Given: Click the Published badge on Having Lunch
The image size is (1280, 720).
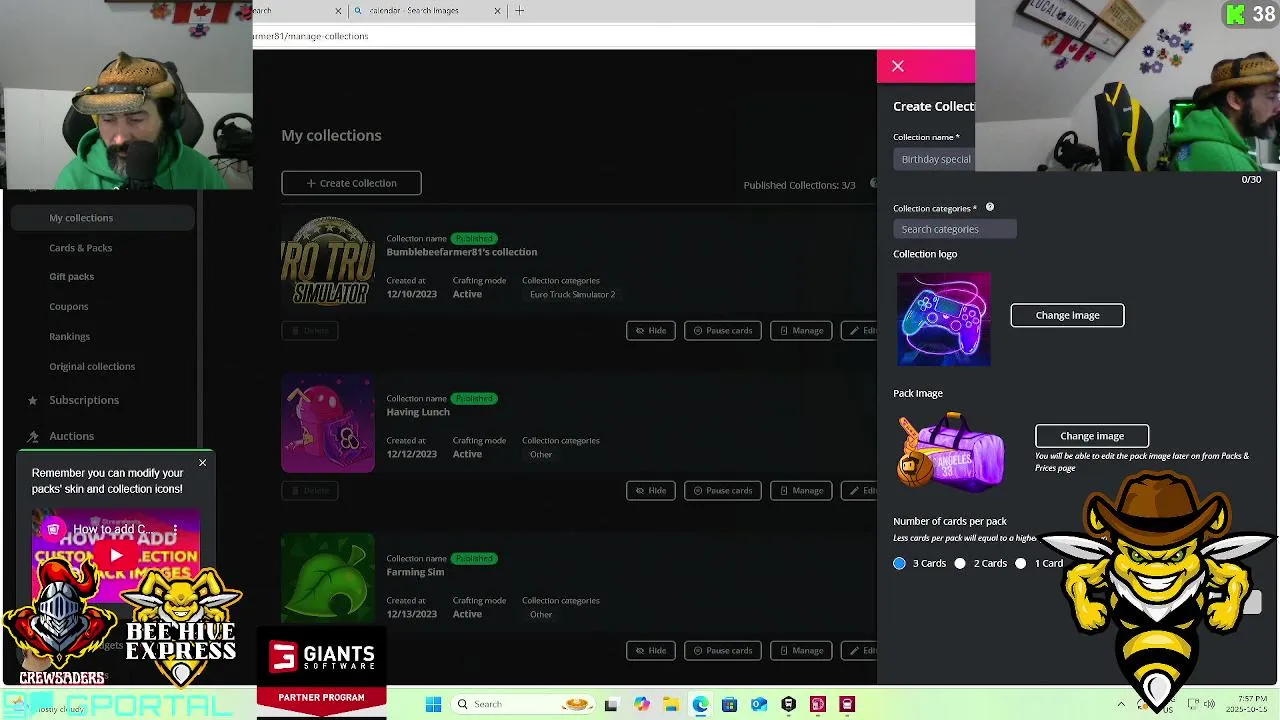Looking at the screenshot, I should coord(474,399).
